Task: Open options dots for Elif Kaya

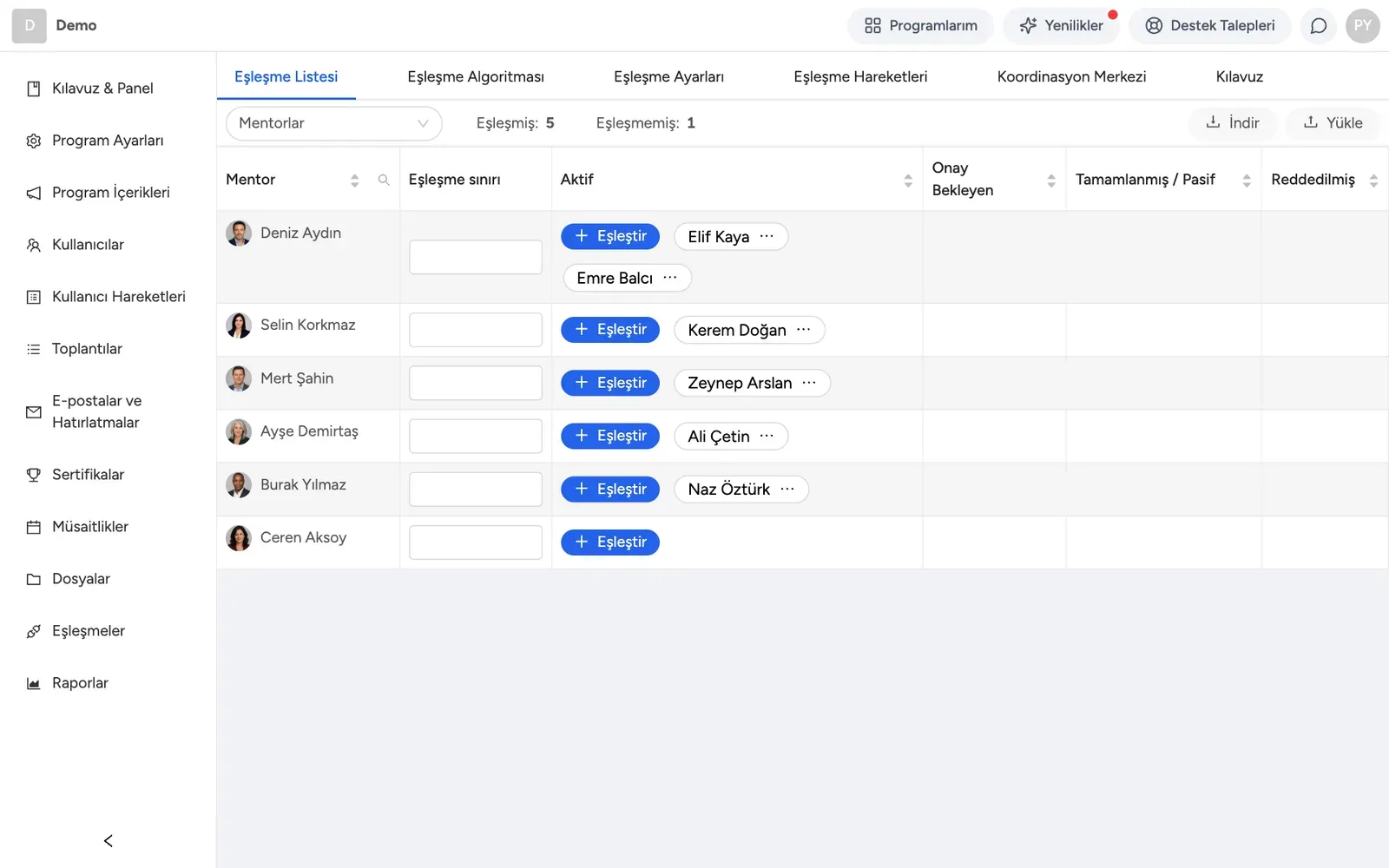Action: tap(767, 236)
